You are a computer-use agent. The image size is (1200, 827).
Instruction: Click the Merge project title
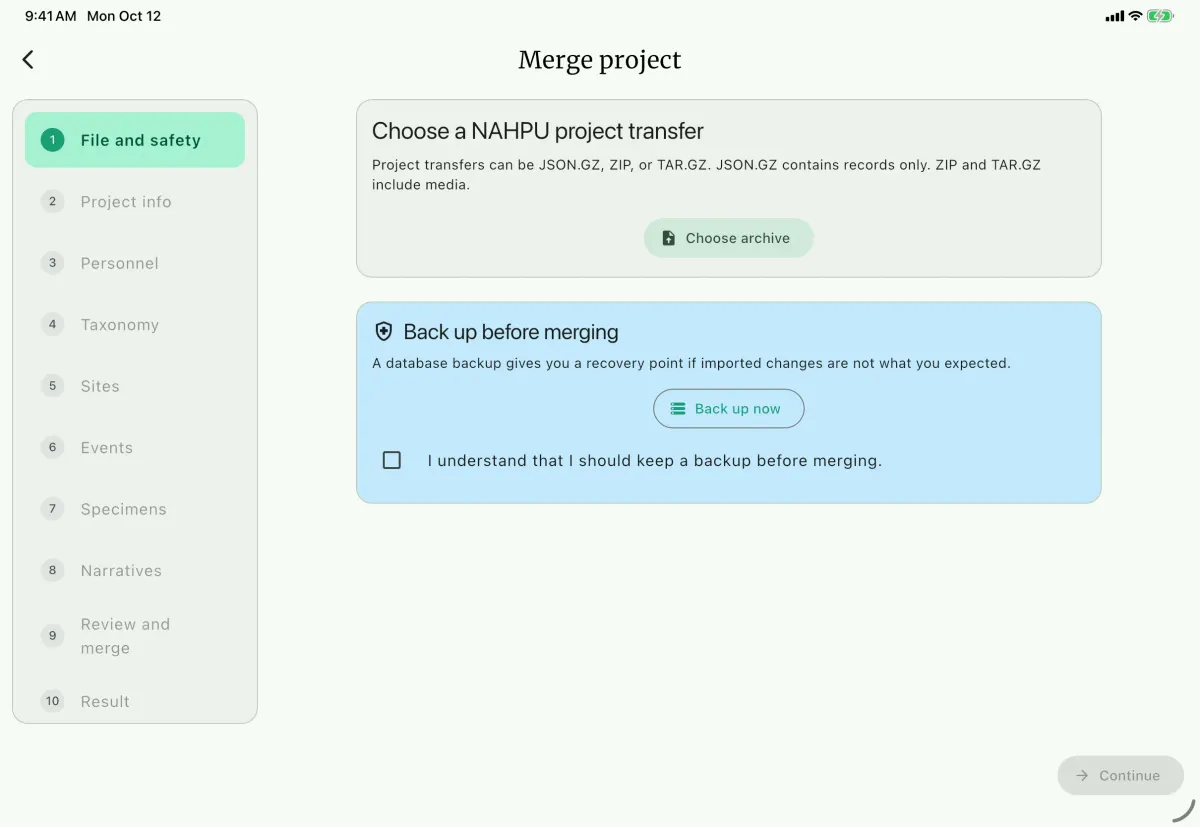[x=600, y=60]
